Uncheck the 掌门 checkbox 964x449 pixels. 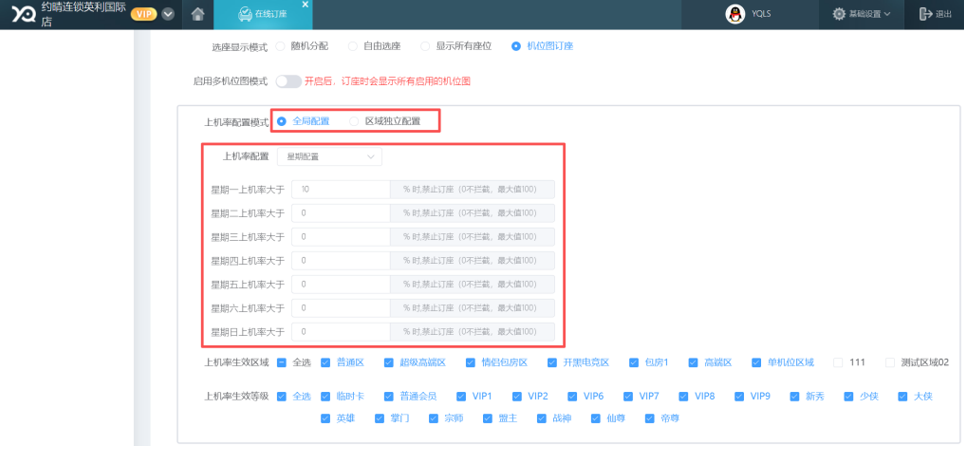coord(379,418)
